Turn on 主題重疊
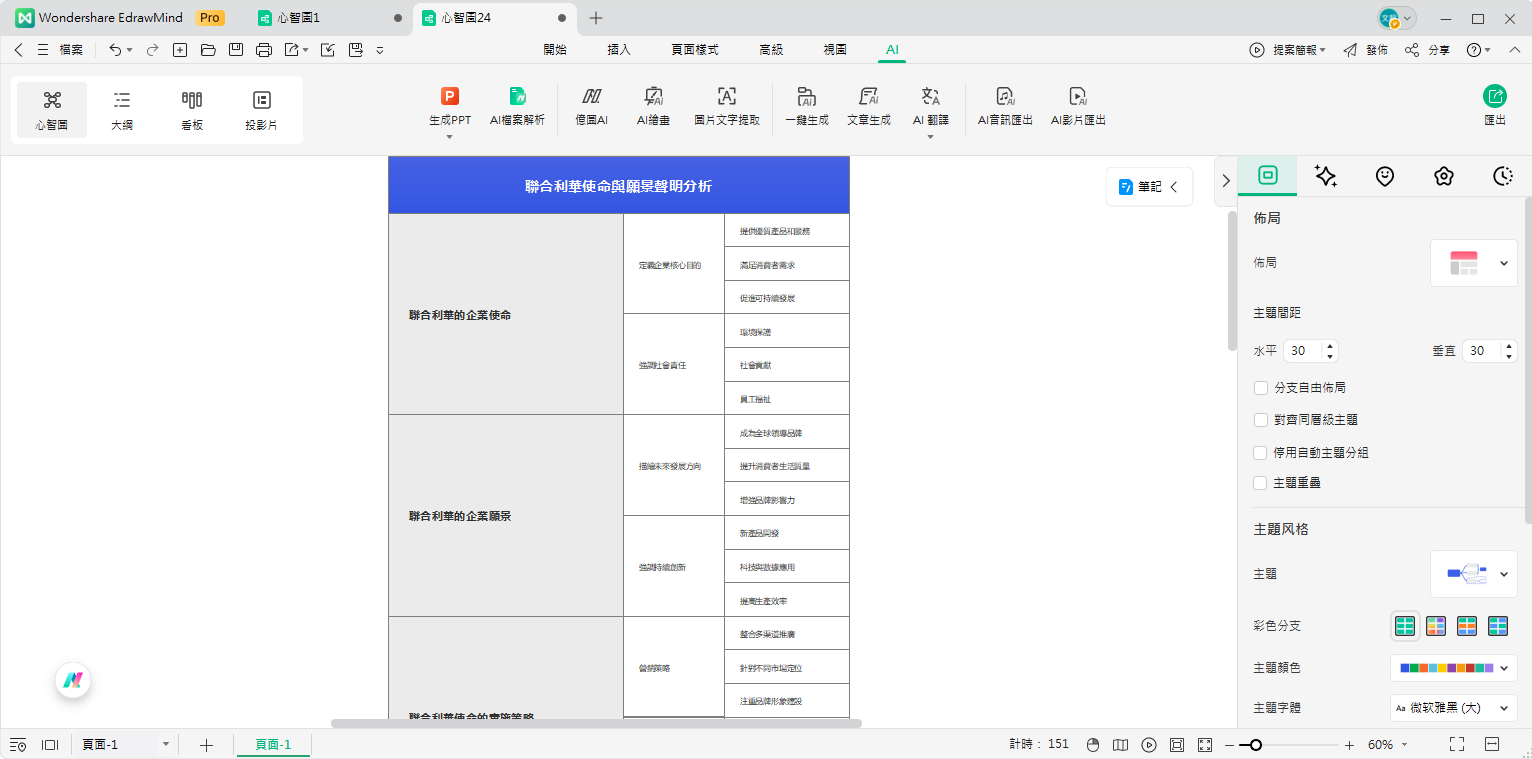Screen dimensions: 1532x759 click(1261, 483)
